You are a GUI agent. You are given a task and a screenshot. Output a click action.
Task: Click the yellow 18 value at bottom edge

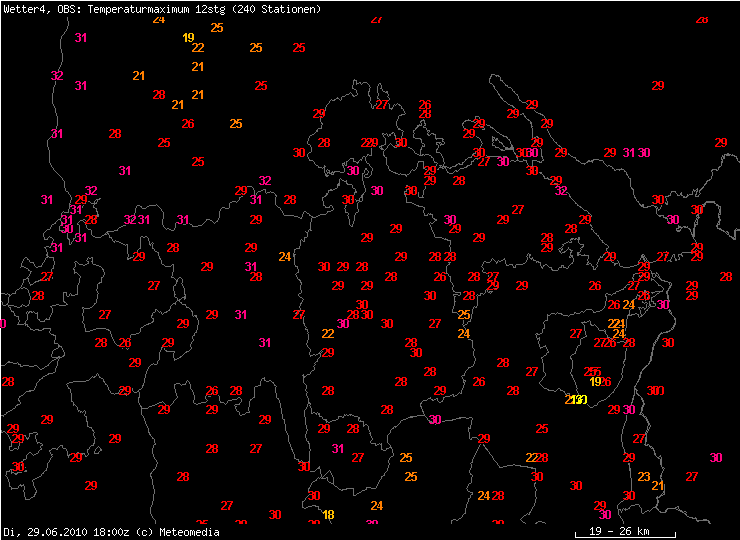pyautogui.click(x=328, y=515)
